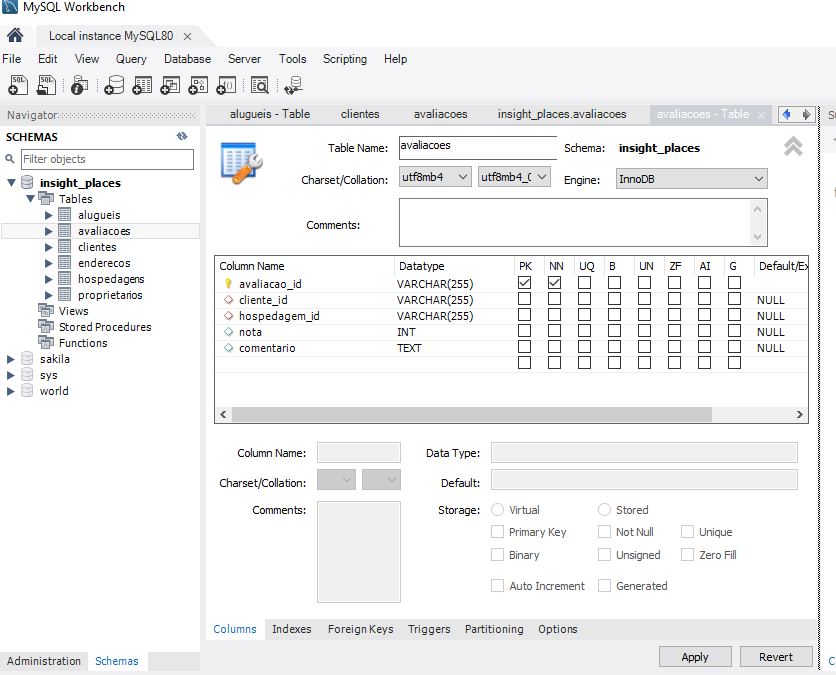Click the Views folder icon

(x=46, y=310)
